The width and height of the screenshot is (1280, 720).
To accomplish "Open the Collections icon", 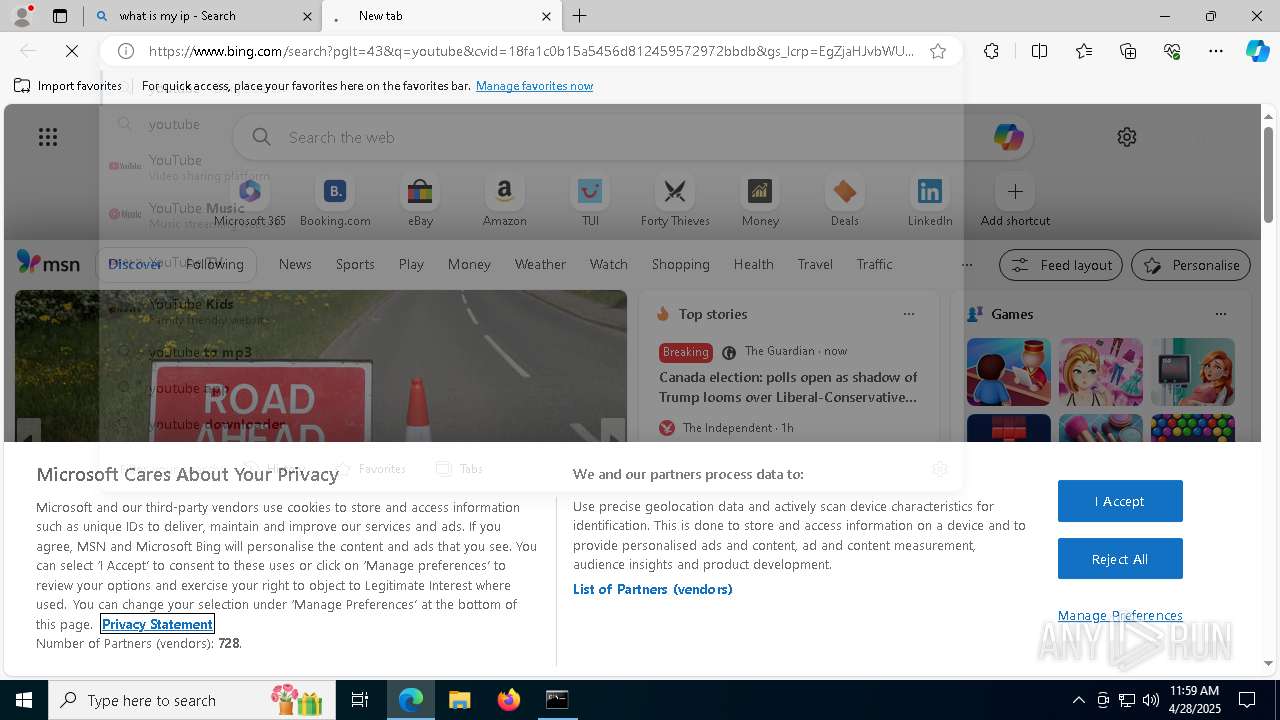I will click(1128, 51).
